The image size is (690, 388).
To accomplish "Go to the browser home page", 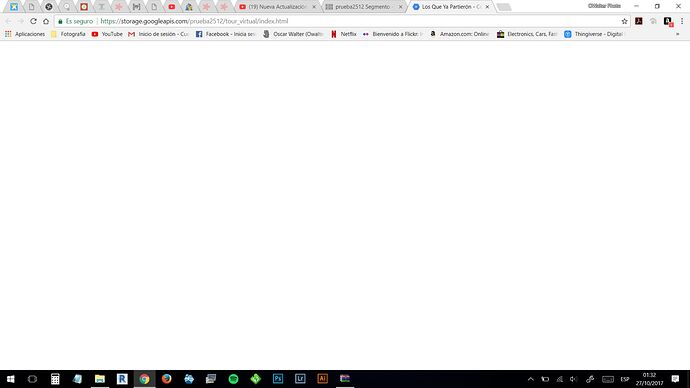I will click(46, 21).
